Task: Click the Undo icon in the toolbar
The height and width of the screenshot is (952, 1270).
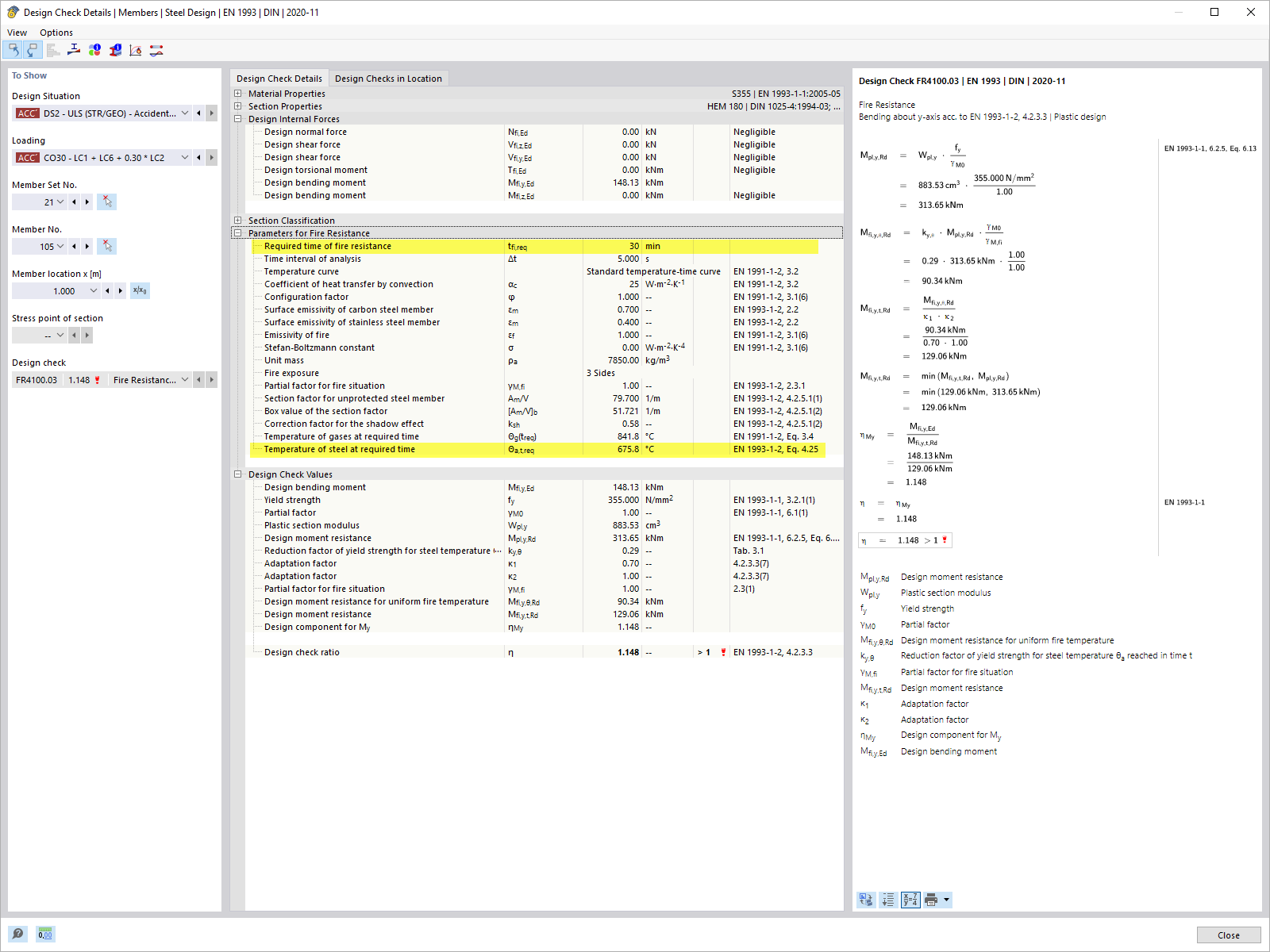Action: pyautogui.click(x=13, y=50)
